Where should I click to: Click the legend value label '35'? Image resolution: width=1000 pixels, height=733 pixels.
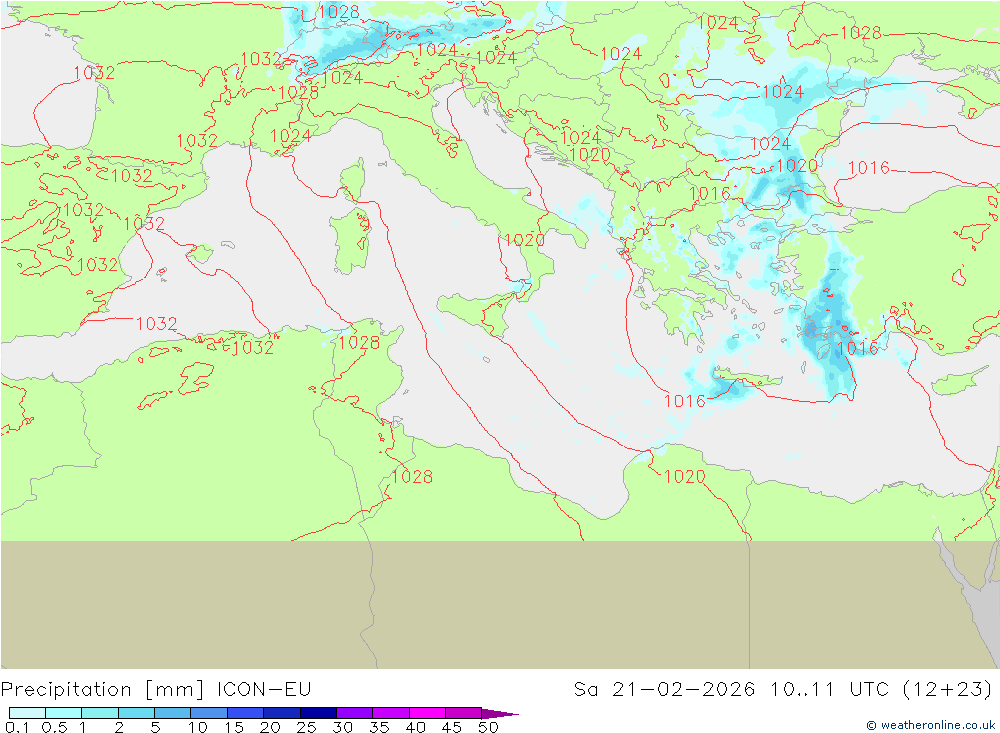point(379,727)
